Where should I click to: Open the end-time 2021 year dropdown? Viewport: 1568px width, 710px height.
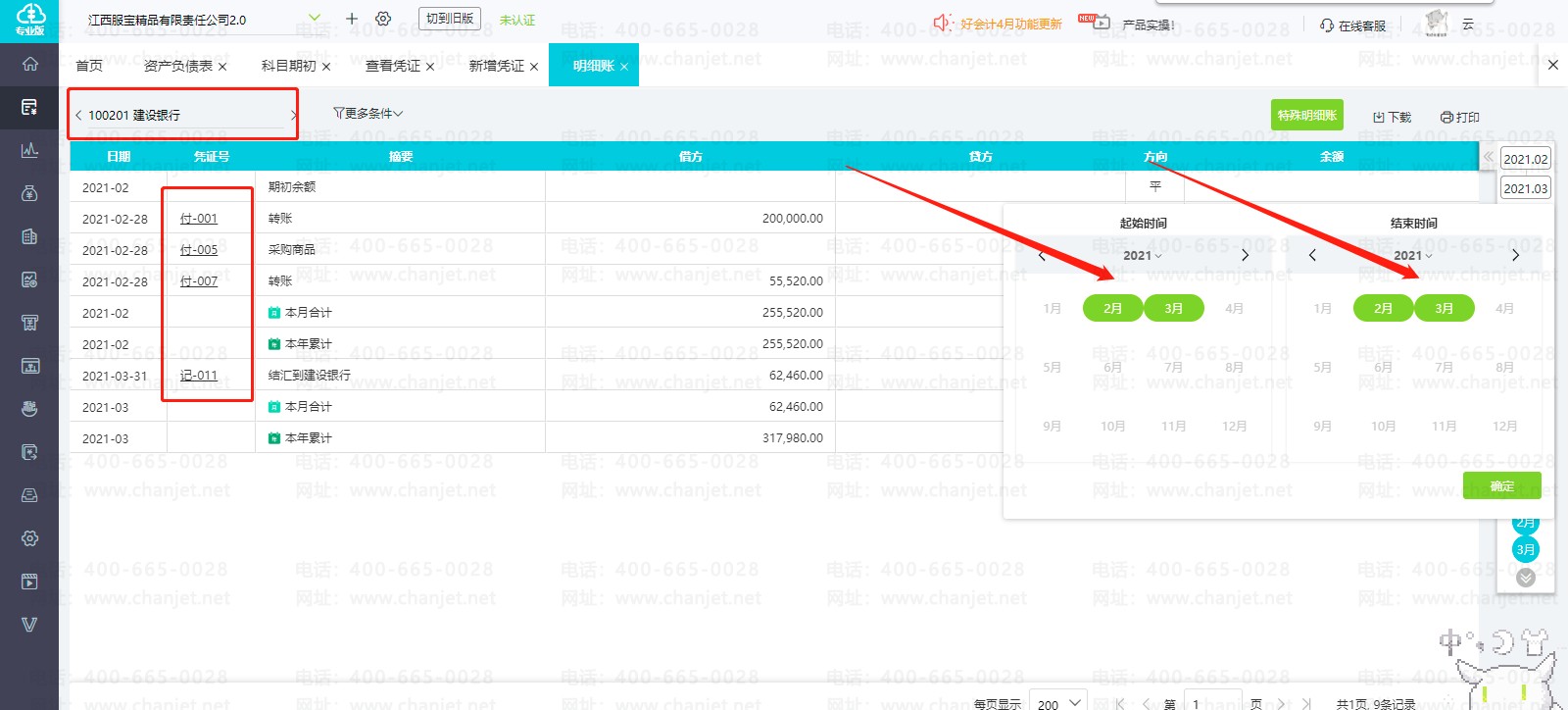1413,255
